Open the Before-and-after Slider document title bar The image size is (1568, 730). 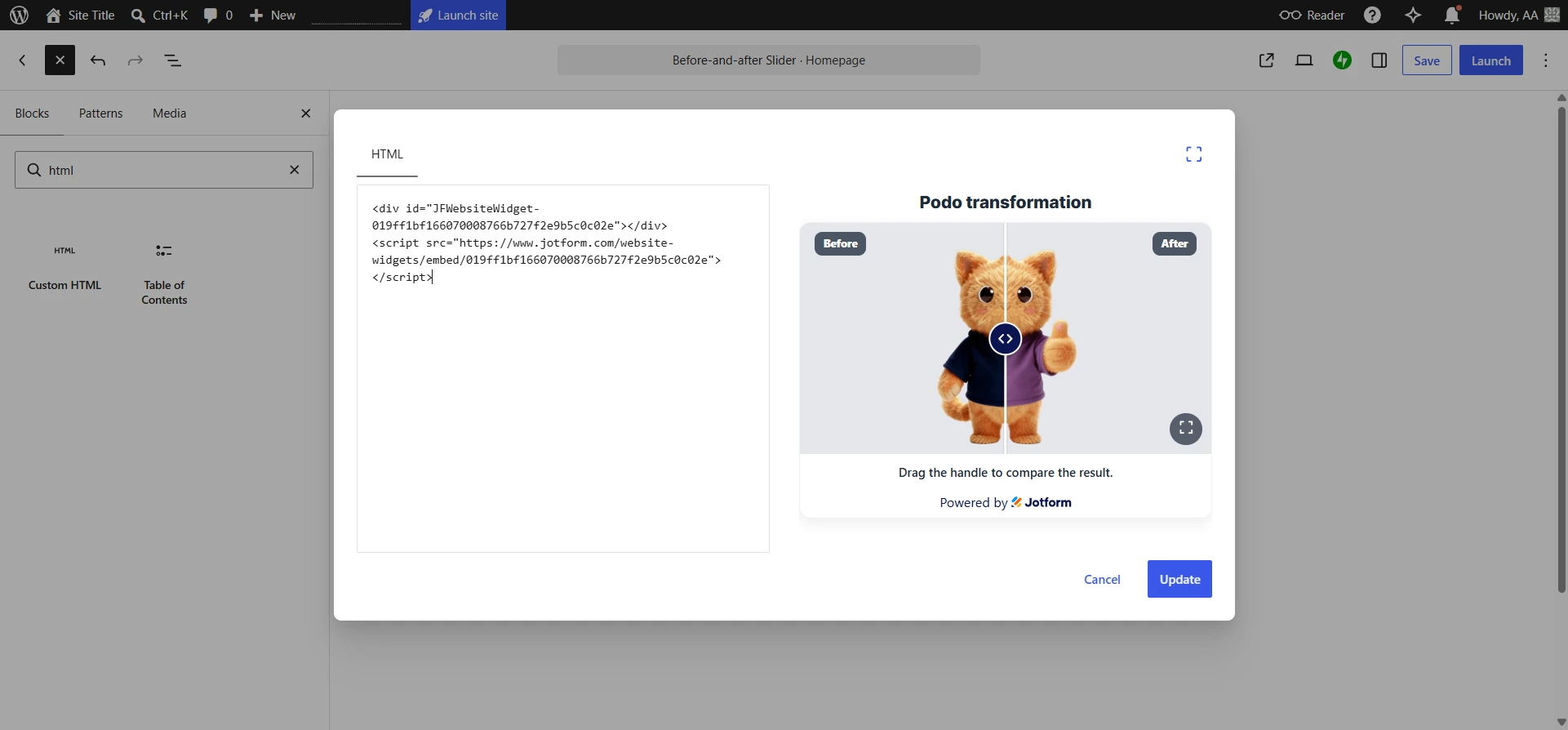click(x=769, y=60)
